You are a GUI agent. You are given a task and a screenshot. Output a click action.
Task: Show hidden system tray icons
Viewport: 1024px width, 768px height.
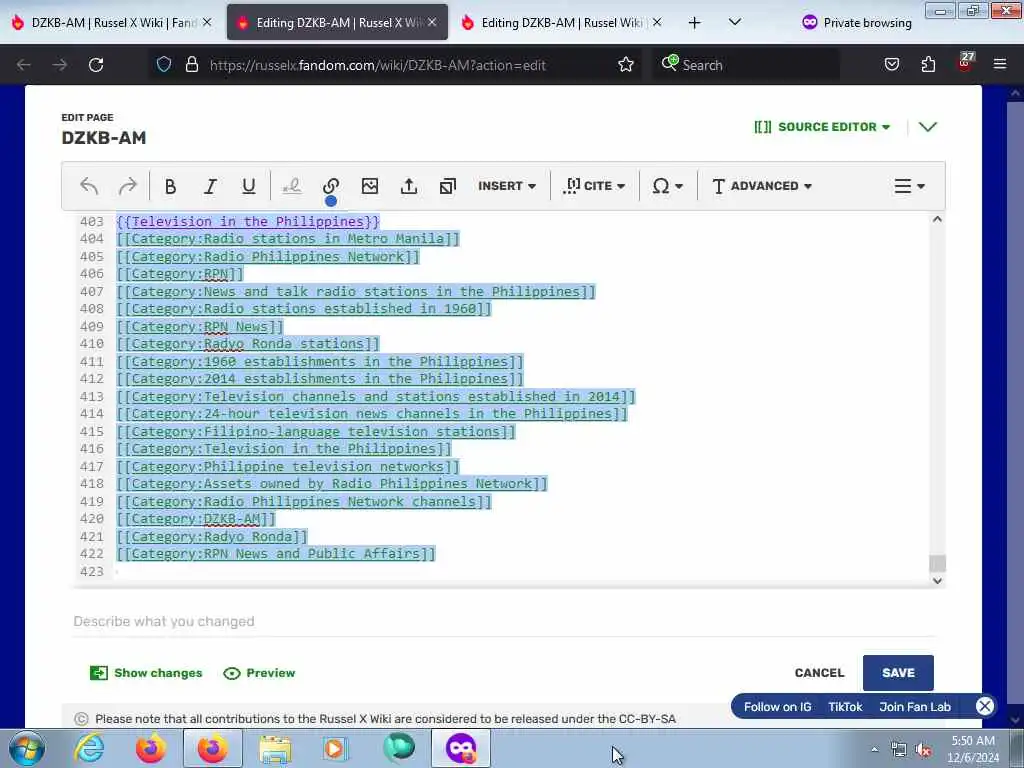pos(874,750)
